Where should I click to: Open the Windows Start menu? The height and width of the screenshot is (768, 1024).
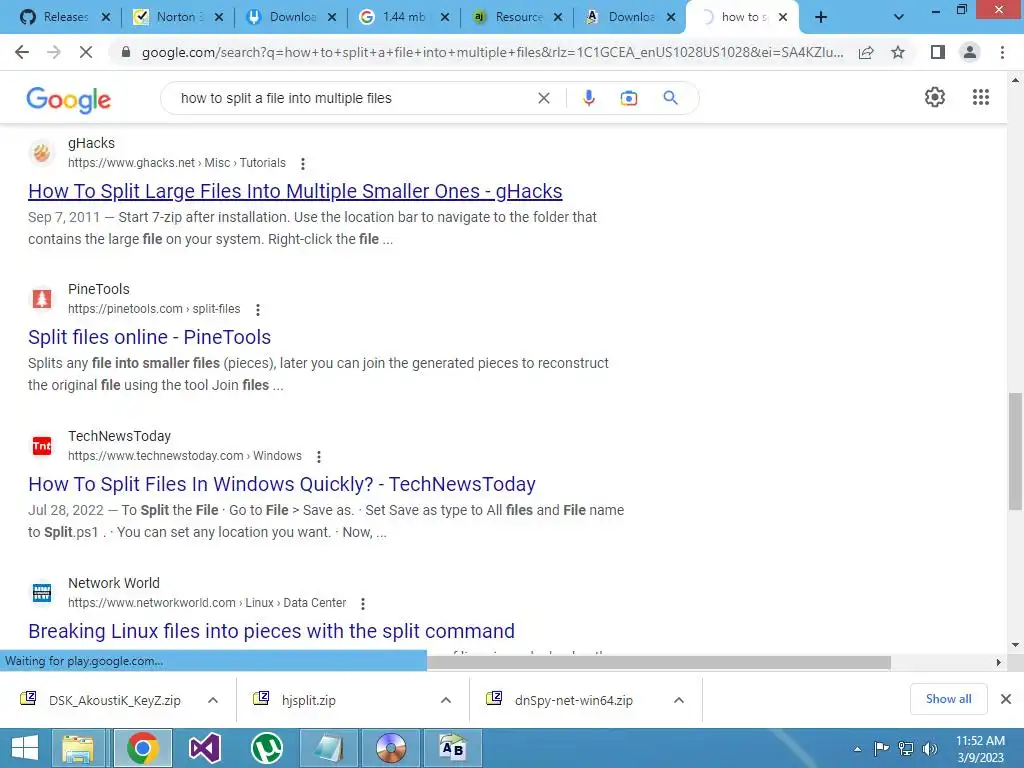pyautogui.click(x=25, y=748)
